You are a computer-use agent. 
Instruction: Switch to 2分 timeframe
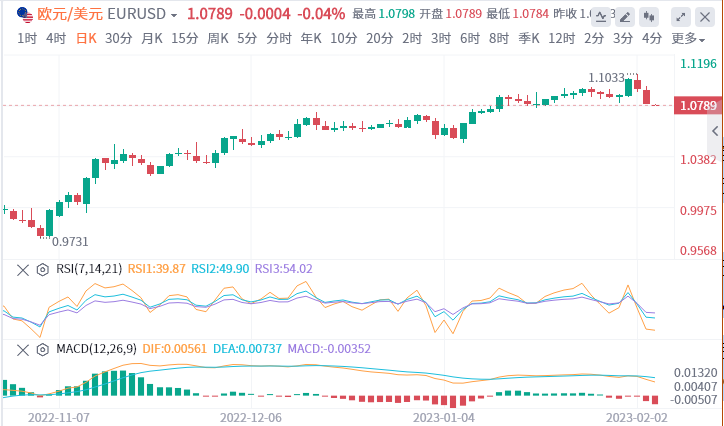point(594,38)
